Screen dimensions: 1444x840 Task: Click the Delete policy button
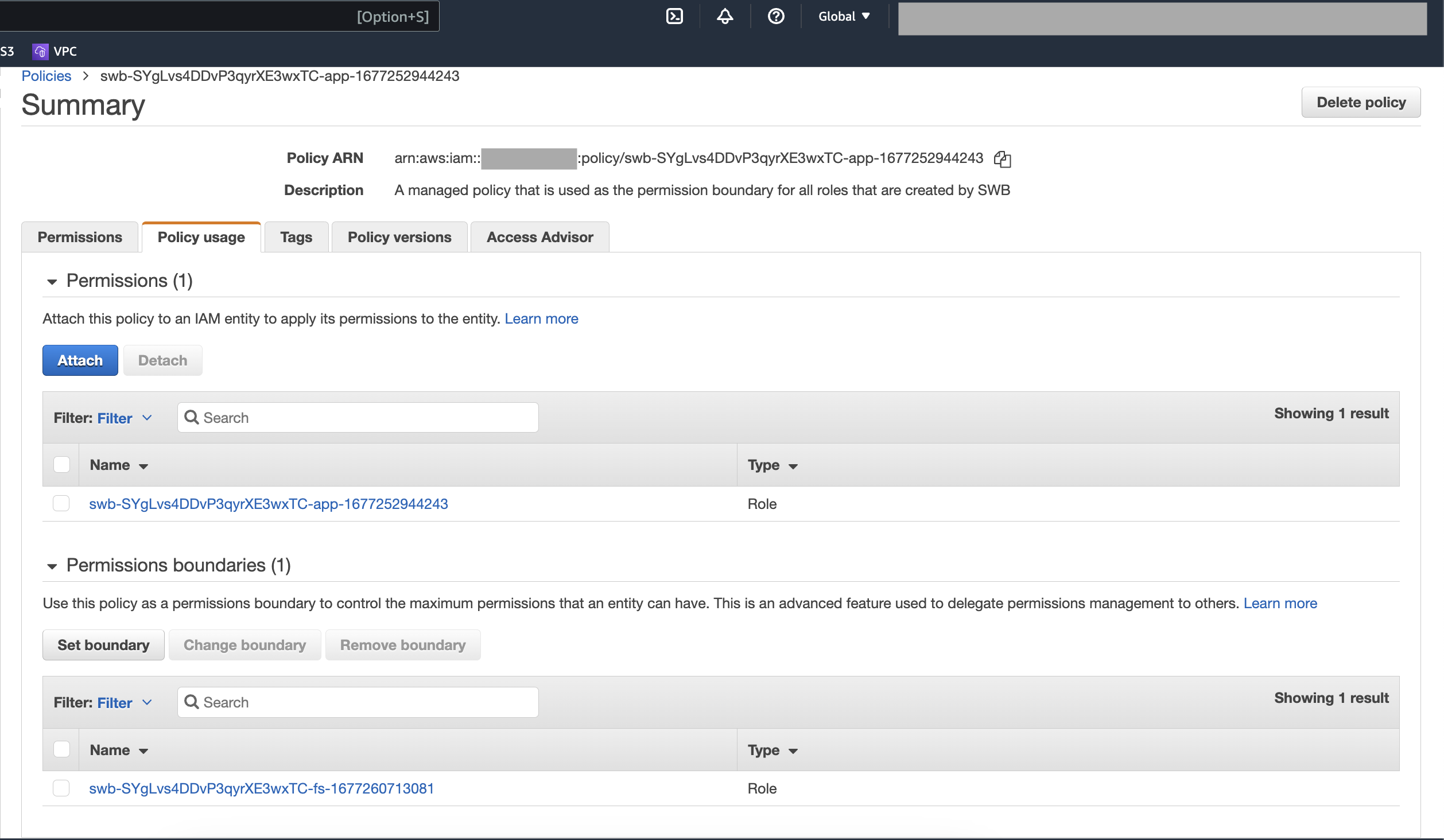click(1361, 102)
